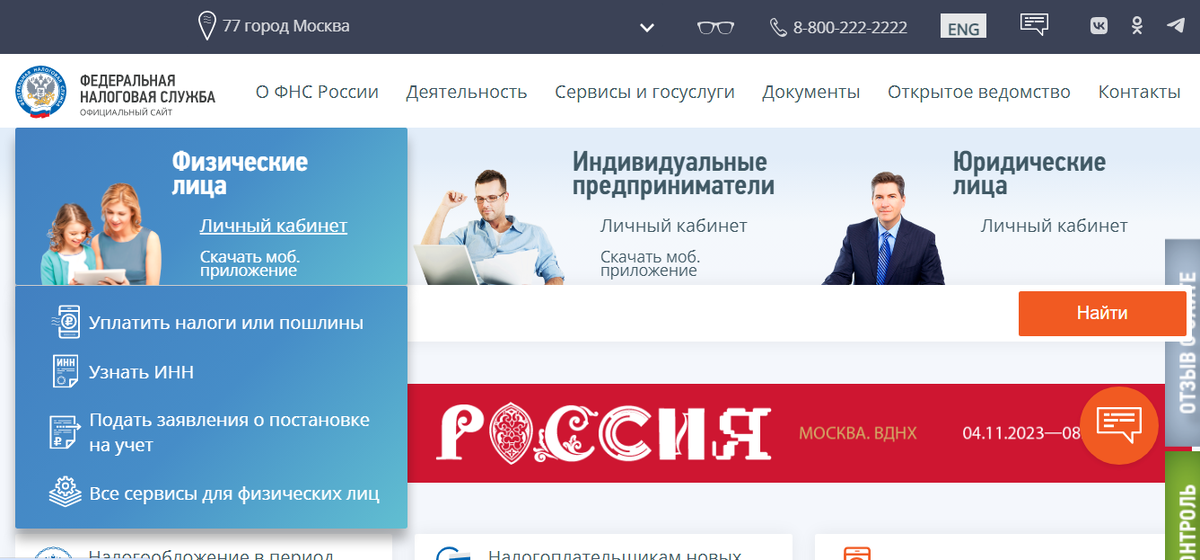Open Личный кабинет for Физические лица
This screenshot has width=1200, height=560.
point(274,226)
